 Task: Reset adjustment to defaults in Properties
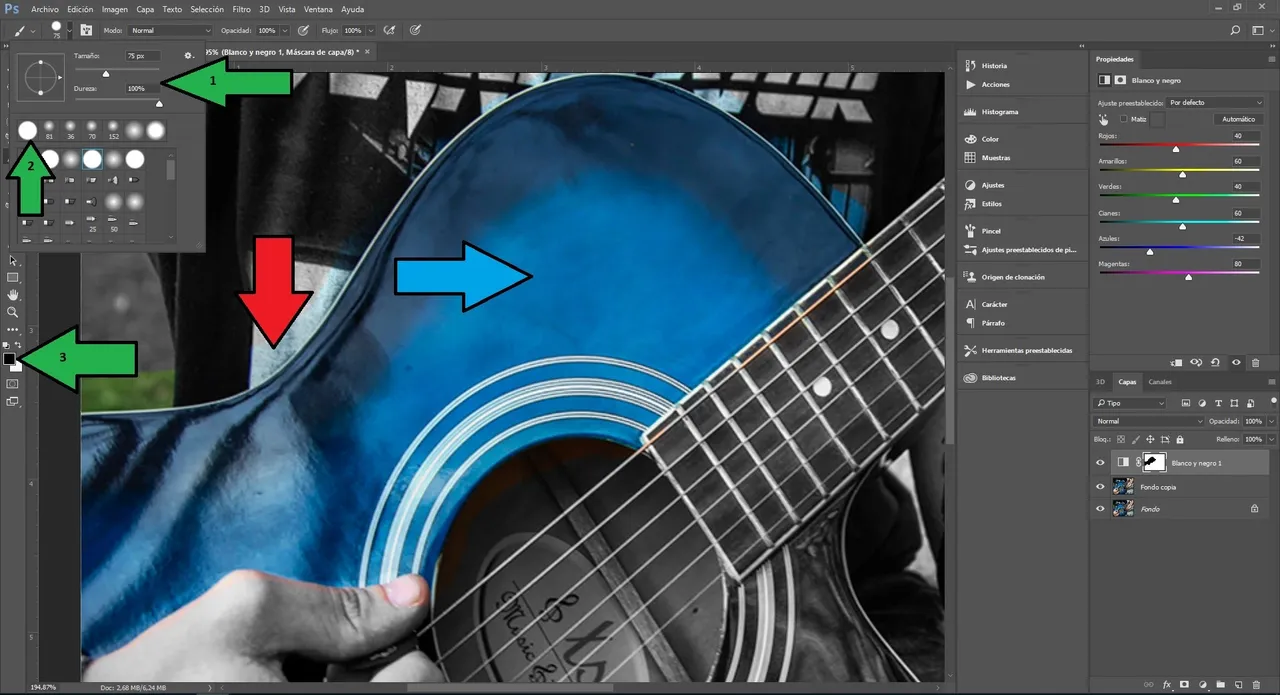pyautogui.click(x=1215, y=362)
